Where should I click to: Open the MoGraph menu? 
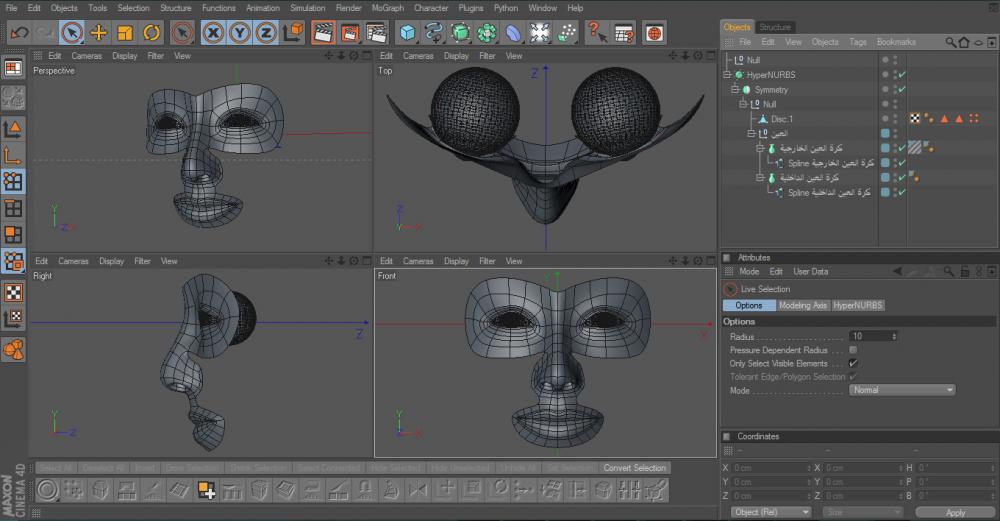pyautogui.click(x=387, y=8)
